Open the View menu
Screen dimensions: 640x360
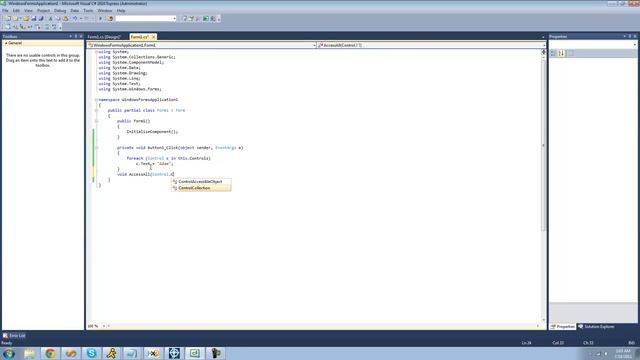28,11
